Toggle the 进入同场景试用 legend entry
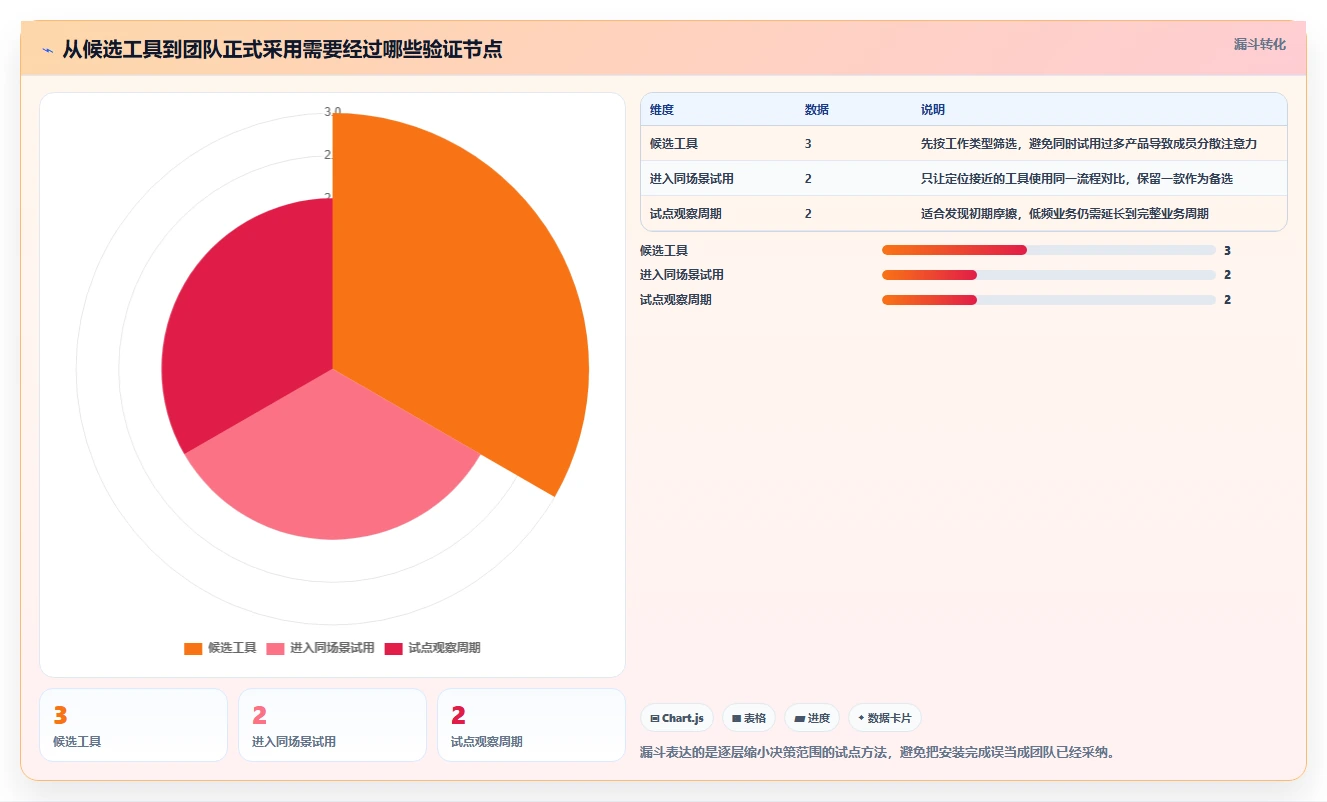This screenshot has height=802, width=1327. (320, 648)
